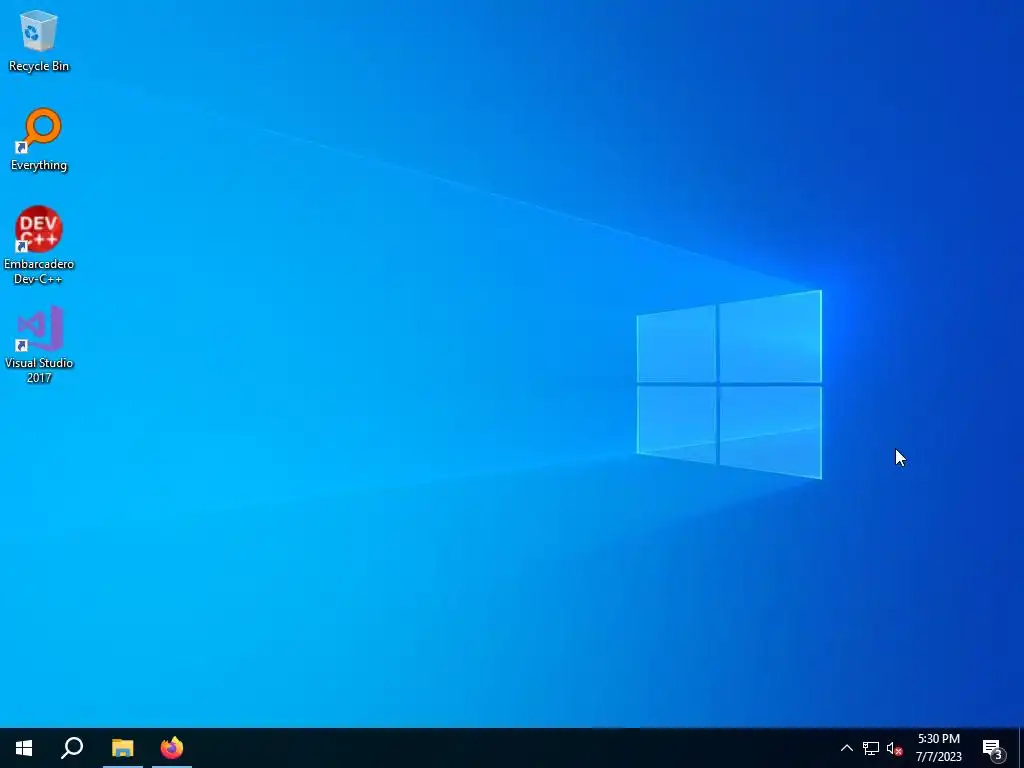
Task: Open the taskbar search magnifier
Action: point(72,748)
